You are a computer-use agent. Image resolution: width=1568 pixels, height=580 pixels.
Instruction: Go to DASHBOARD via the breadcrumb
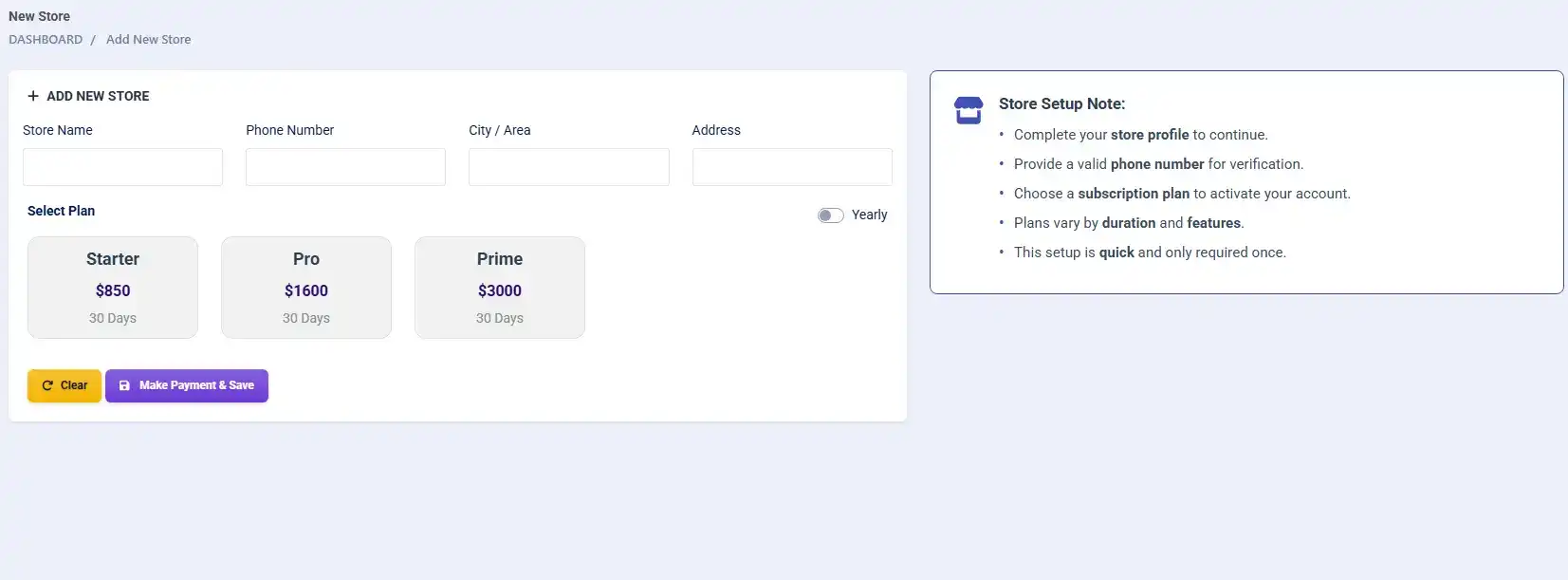46,40
